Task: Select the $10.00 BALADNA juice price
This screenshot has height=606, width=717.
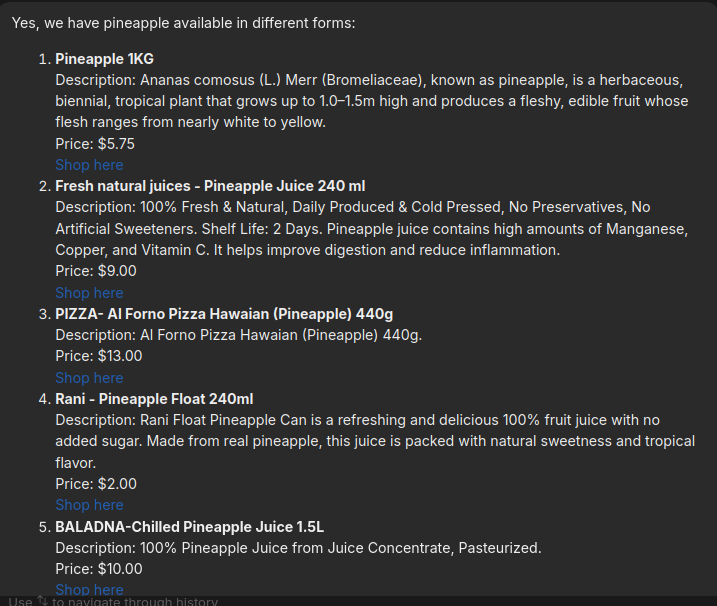Action: [120, 569]
